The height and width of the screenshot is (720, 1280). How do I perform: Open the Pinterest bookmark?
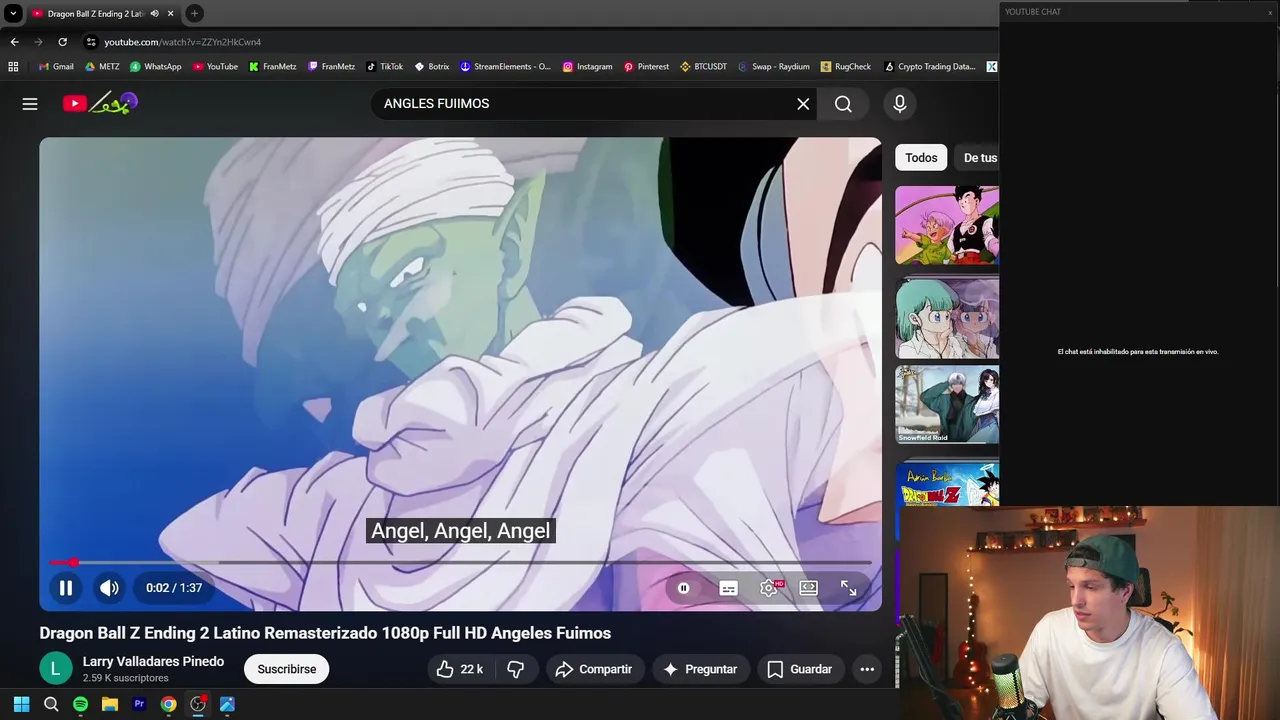click(x=646, y=67)
